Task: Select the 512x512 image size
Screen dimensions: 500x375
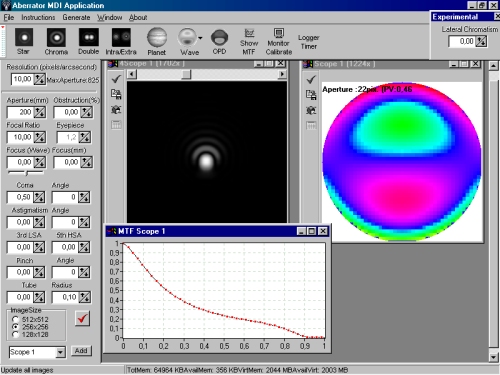Action: 15,319
